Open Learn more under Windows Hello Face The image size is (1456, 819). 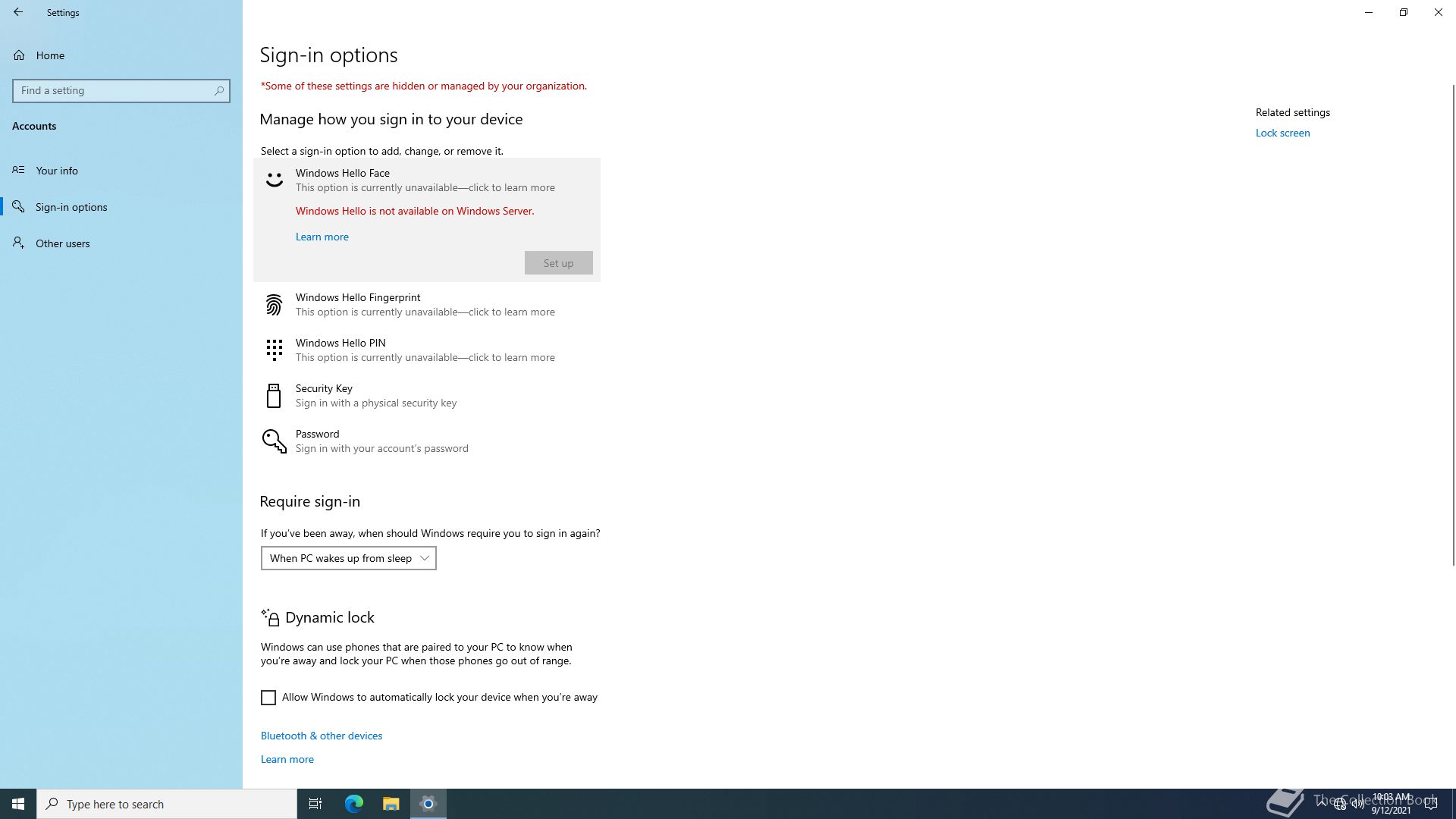tap(322, 237)
